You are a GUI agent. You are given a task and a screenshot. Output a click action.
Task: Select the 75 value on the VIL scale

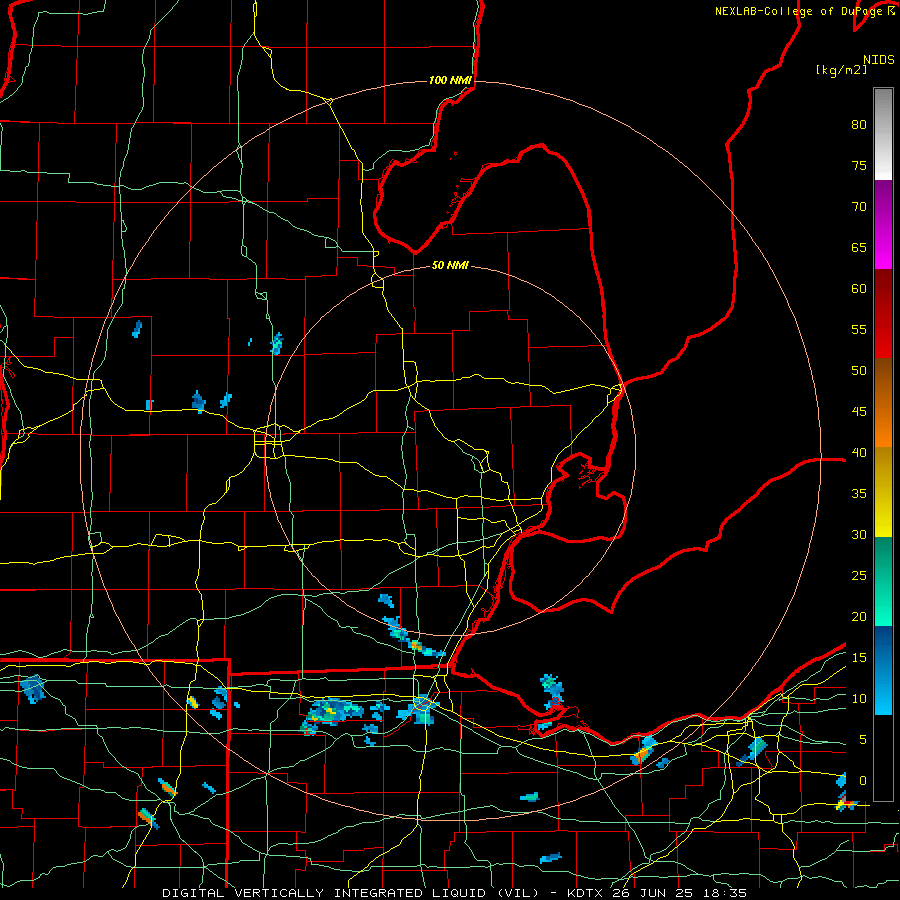tap(859, 166)
